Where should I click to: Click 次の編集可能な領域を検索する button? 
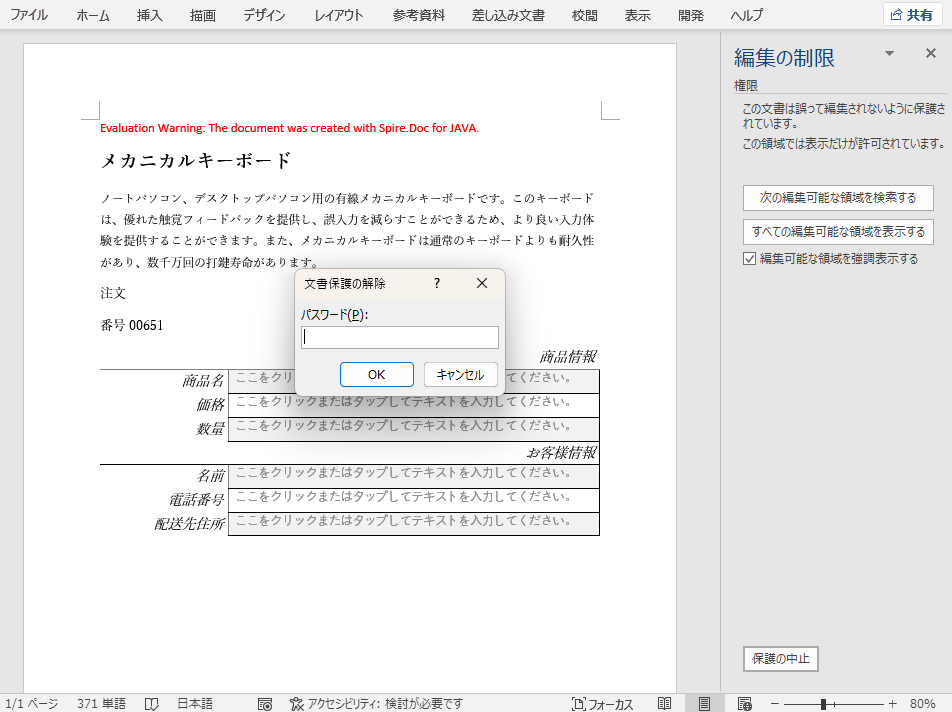(838, 198)
